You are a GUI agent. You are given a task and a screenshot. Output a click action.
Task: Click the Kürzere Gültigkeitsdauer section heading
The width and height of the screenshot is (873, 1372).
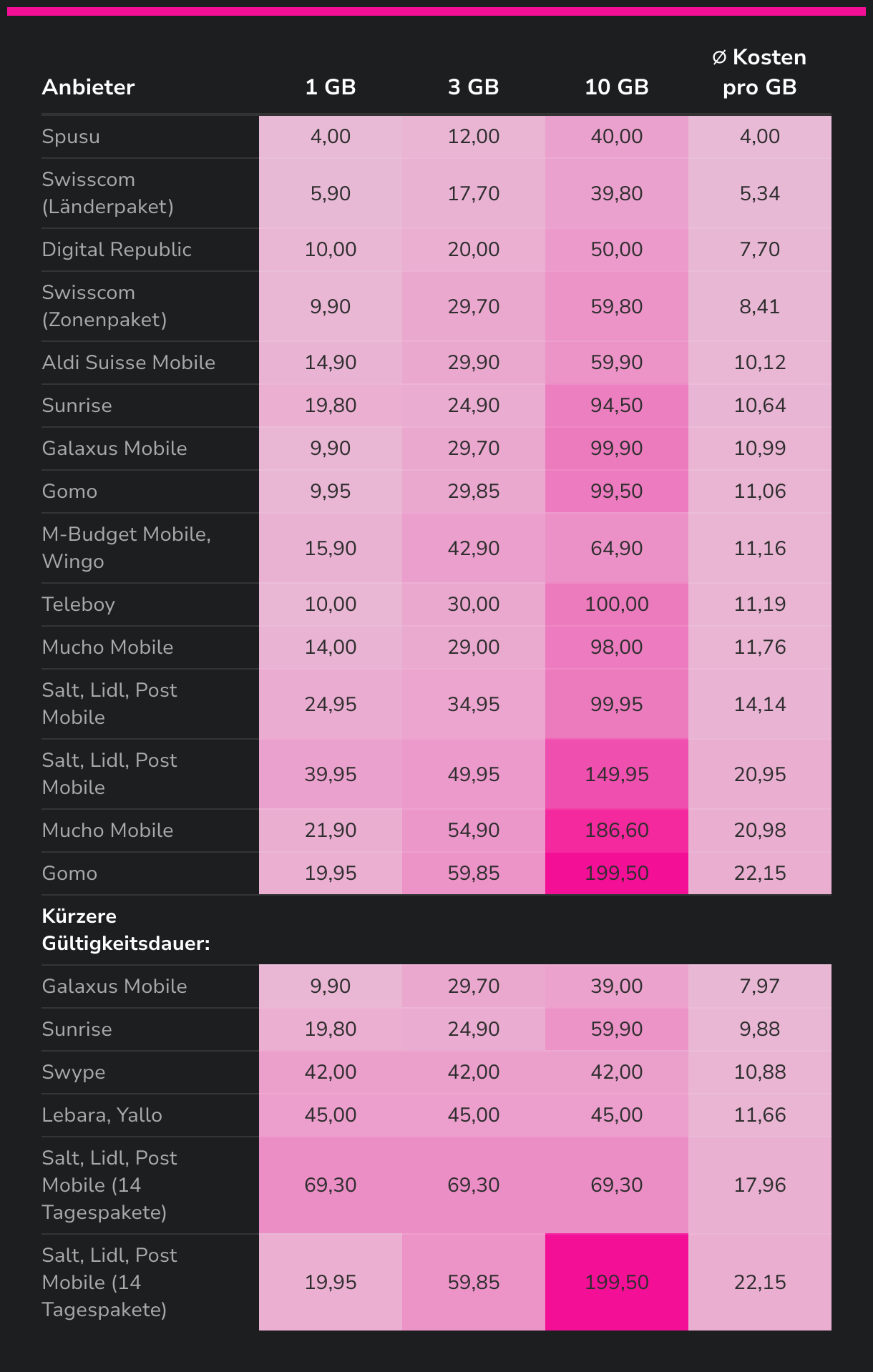point(125,930)
